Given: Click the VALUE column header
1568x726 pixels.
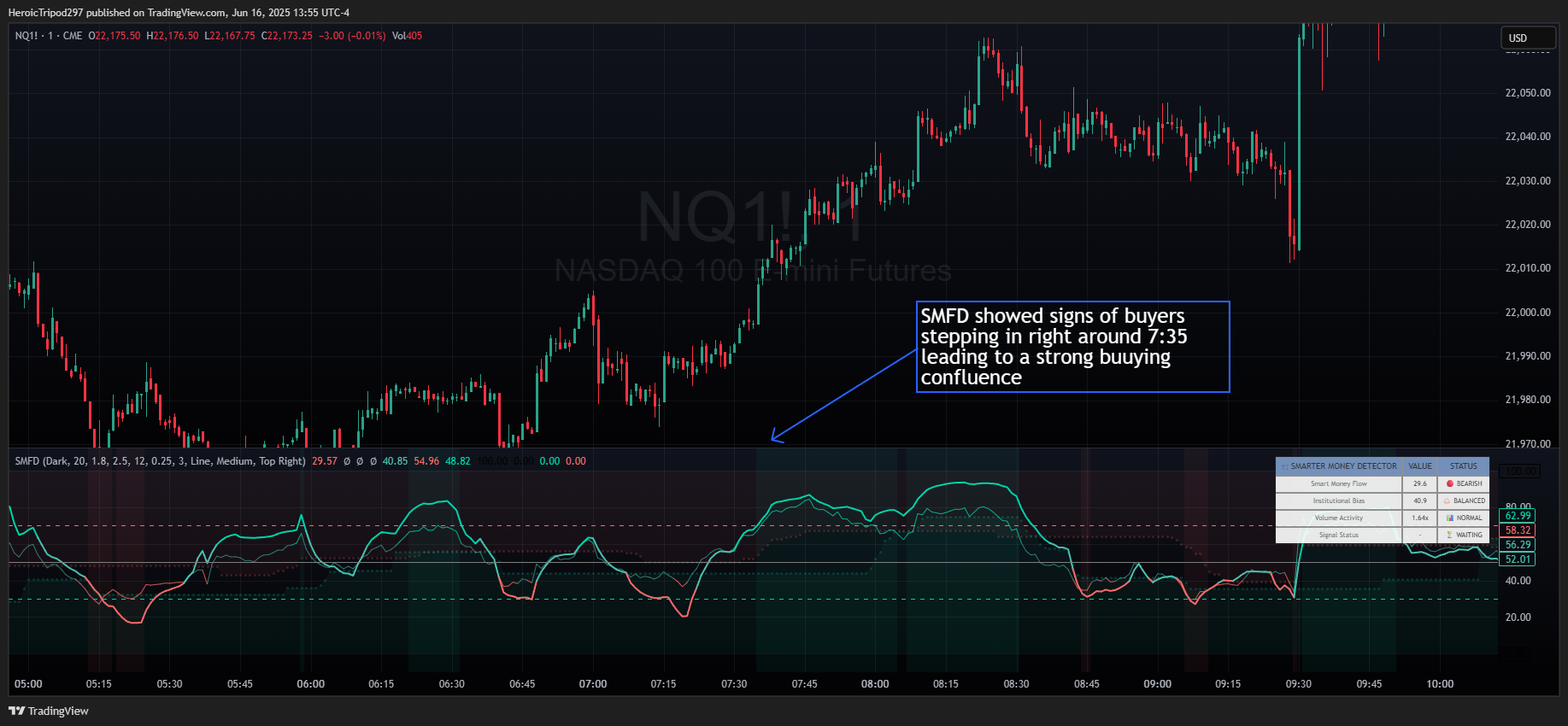Looking at the screenshot, I should [x=1420, y=466].
